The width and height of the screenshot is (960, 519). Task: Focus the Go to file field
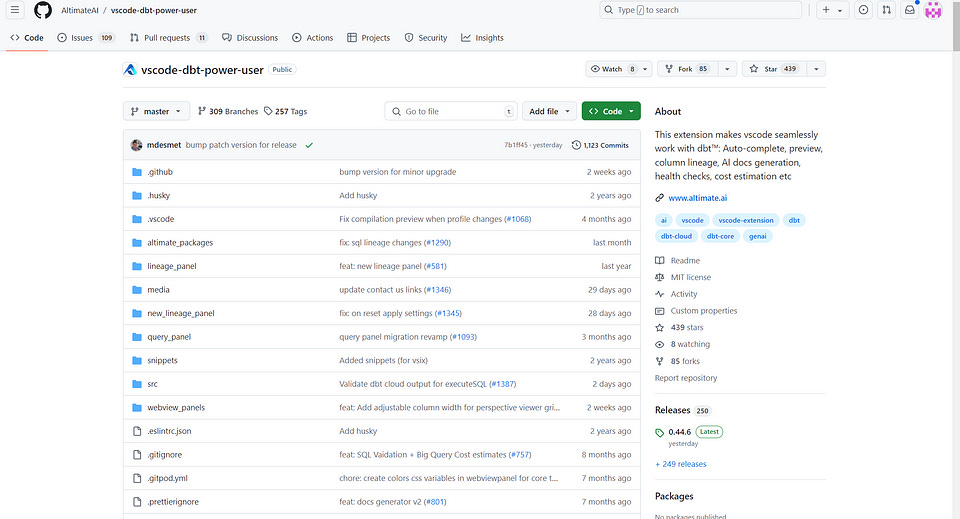click(451, 111)
